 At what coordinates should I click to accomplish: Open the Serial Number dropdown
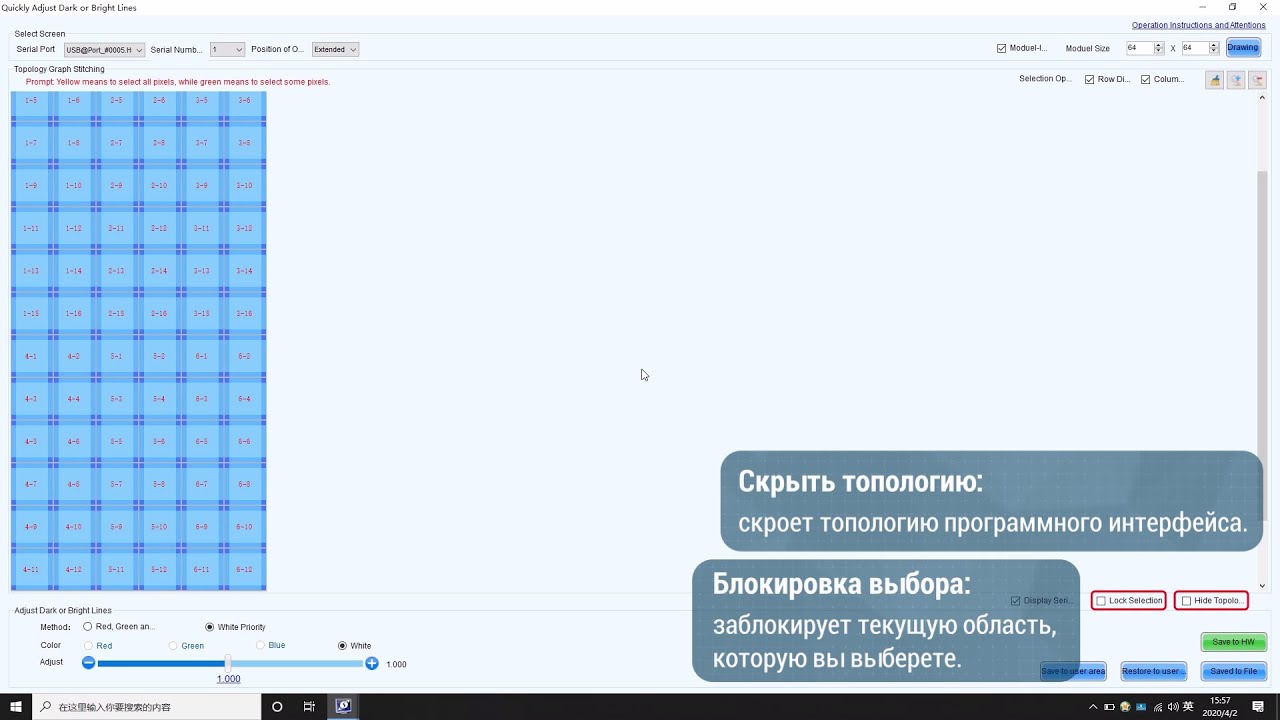(x=227, y=49)
